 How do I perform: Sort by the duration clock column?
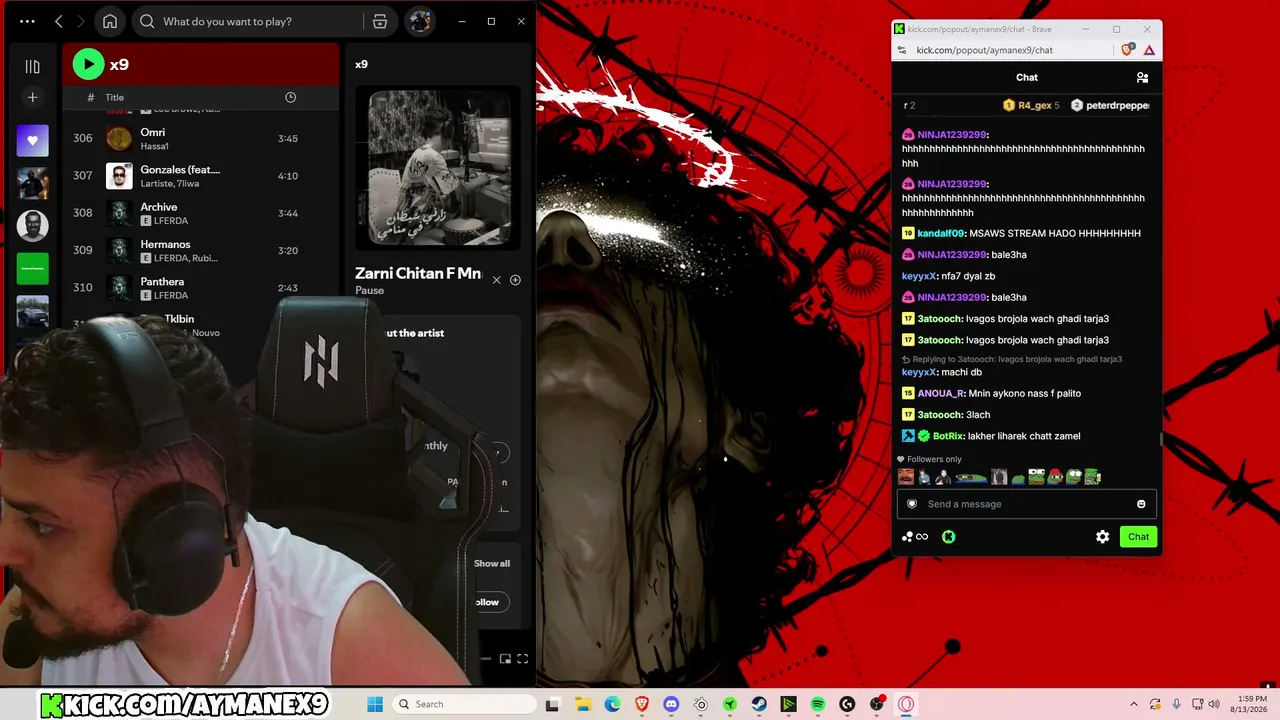[290, 97]
